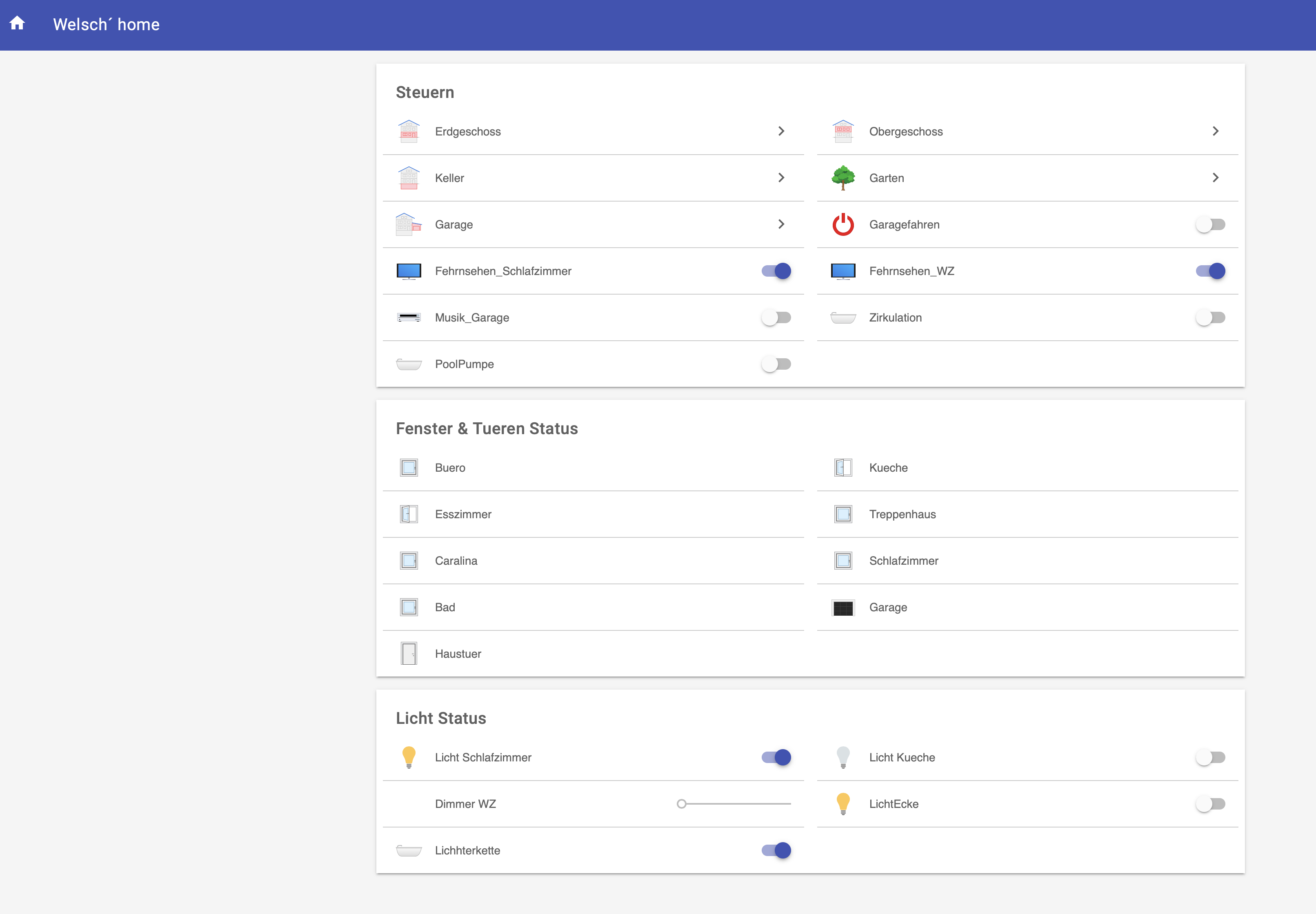Switch on Licht Kueche
Screen dimensions: 1316x914
point(1210,757)
